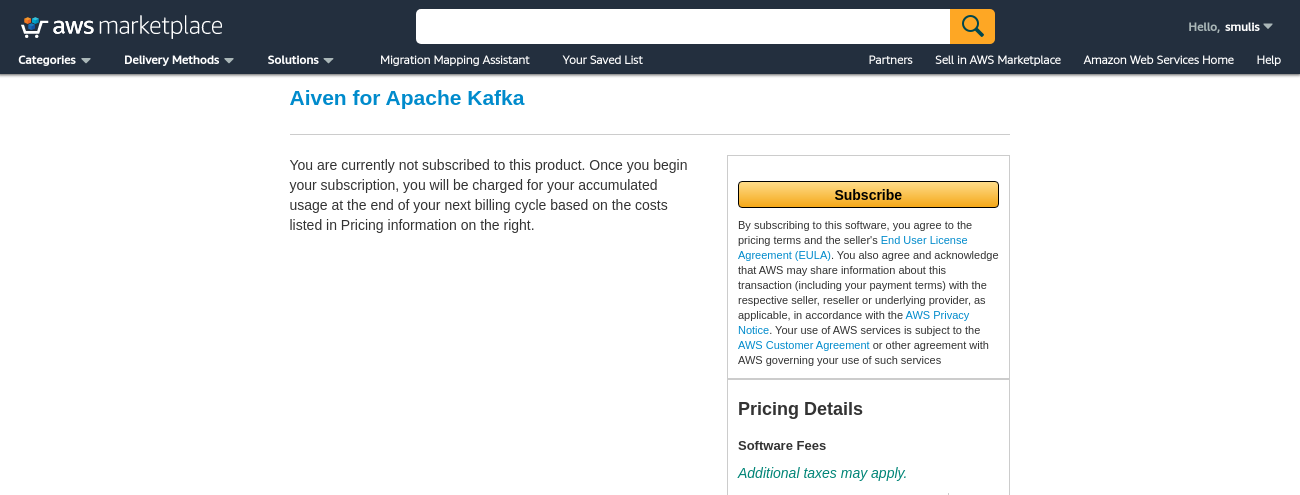Click Sell in AWS Marketplace
Image resolution: width=1300 pixels, height=495 pixels.
(998, 60)
